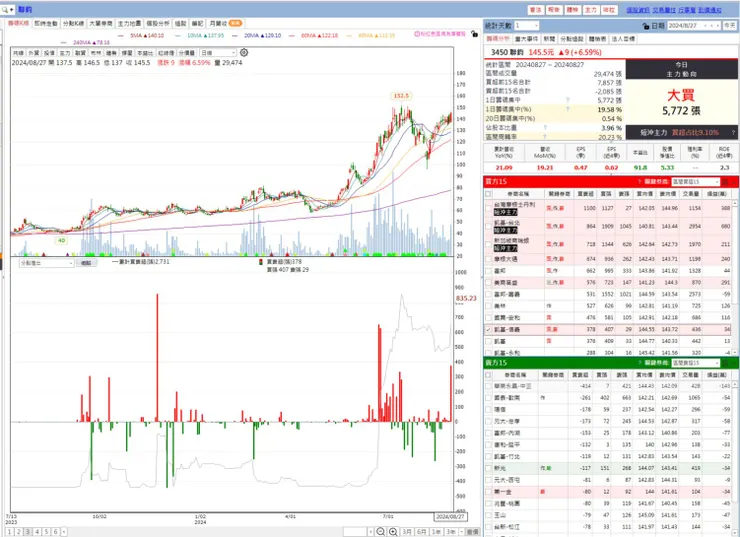Go to previous date arrow in date field

click(x=706, y=26)
